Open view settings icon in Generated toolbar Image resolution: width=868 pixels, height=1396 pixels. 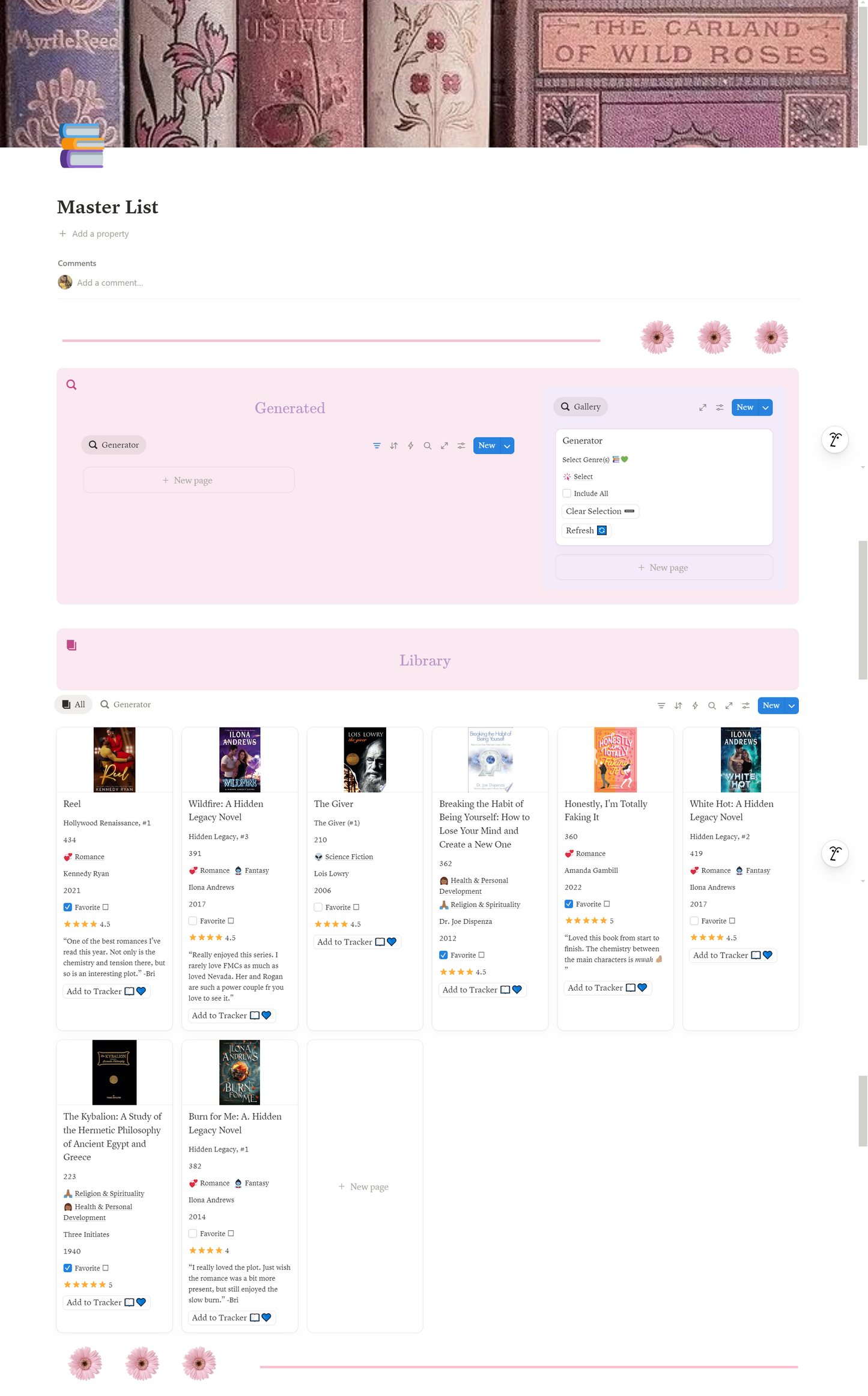point(461,446)
